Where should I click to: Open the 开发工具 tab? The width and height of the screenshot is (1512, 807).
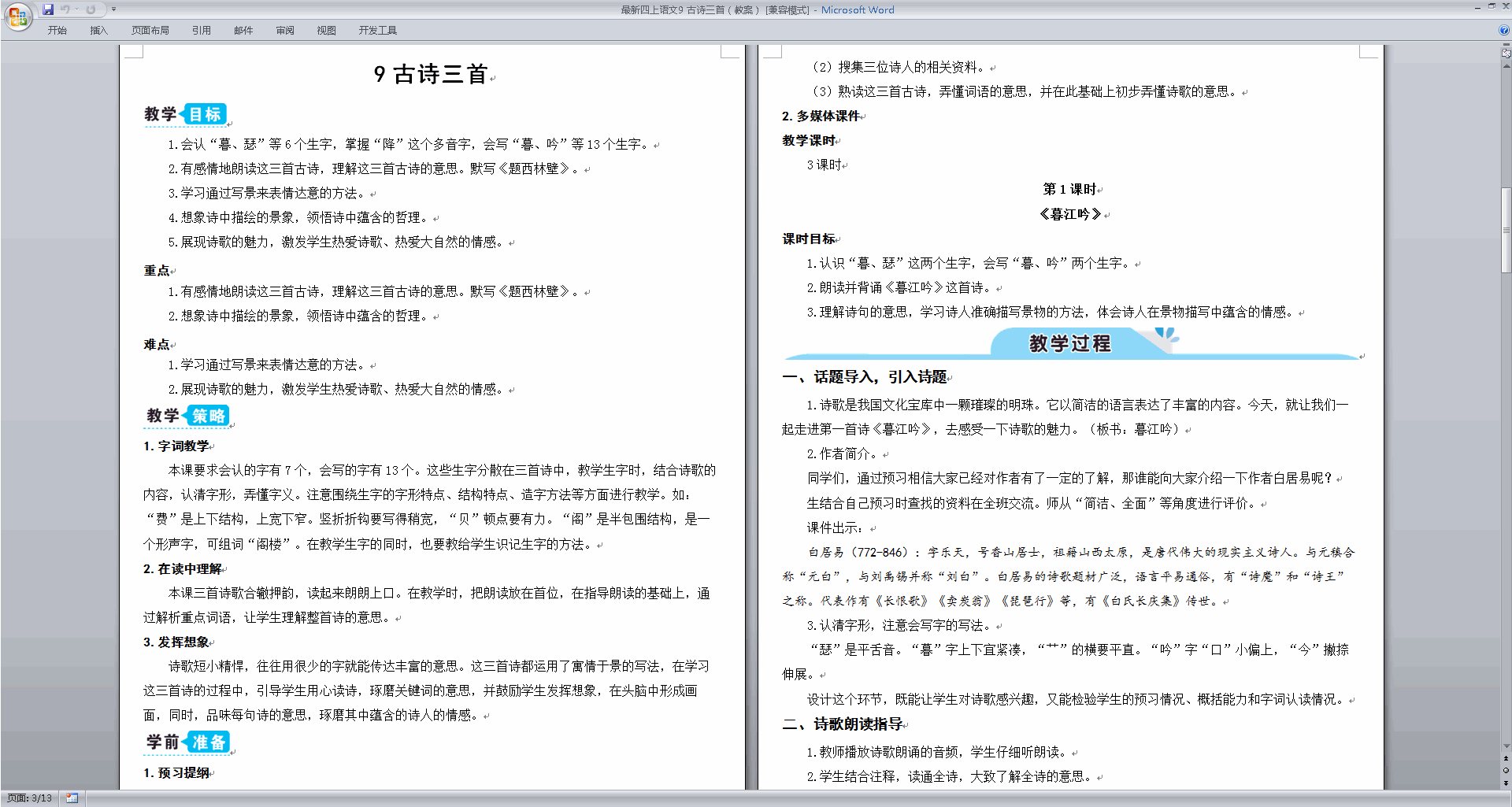[378, 31]
